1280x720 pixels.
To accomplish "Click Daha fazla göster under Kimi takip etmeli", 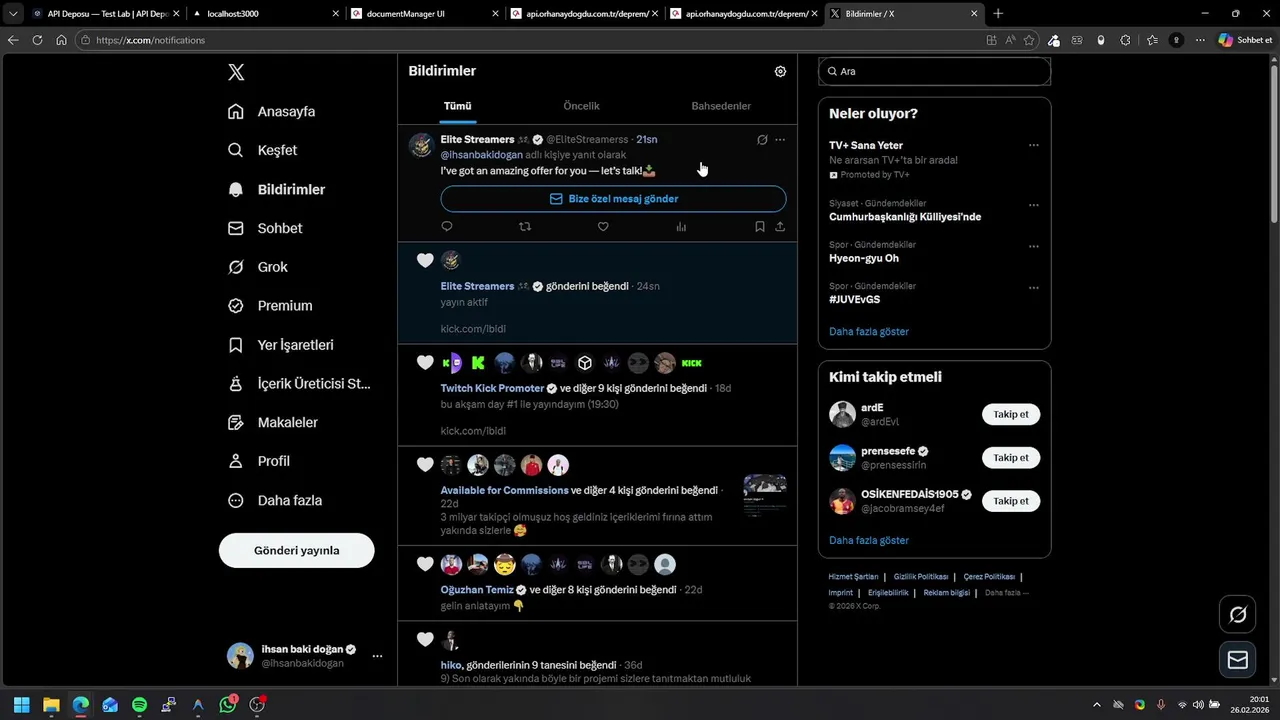I will point(869,540).
